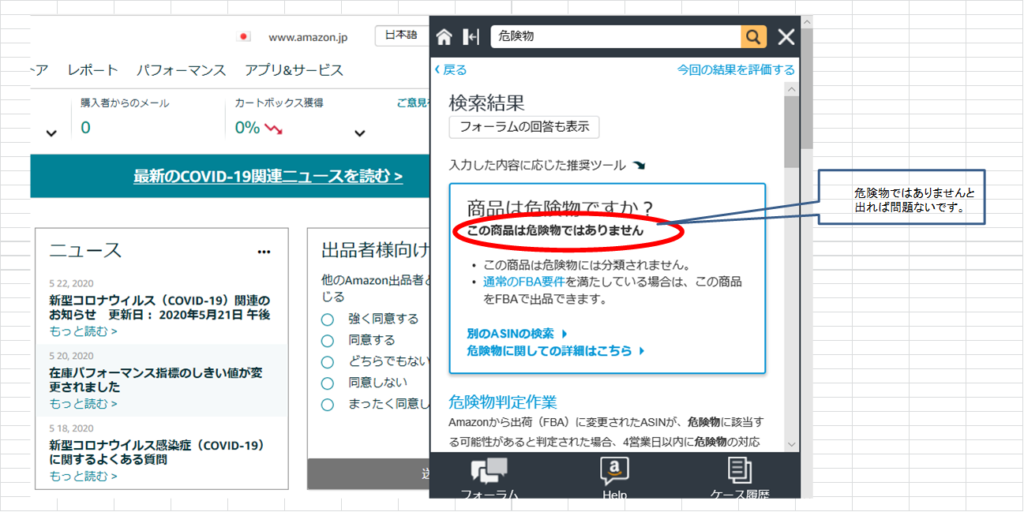Read more under inventory performance news
The image size is (1024, 512).
(83, 404)
